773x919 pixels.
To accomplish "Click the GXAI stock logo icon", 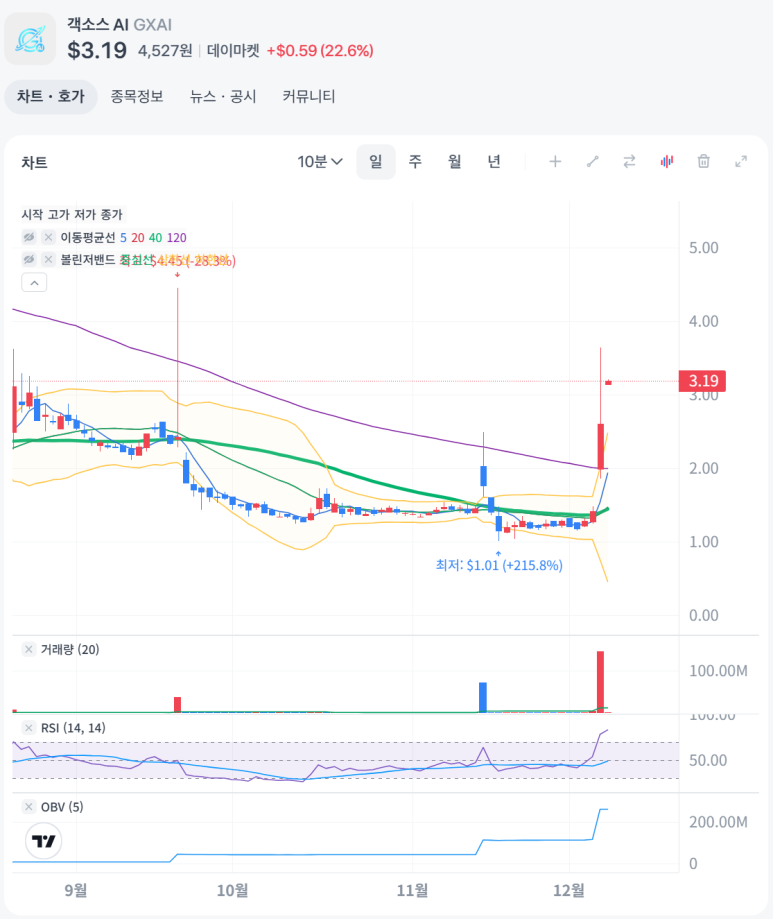I will point(30,39).
